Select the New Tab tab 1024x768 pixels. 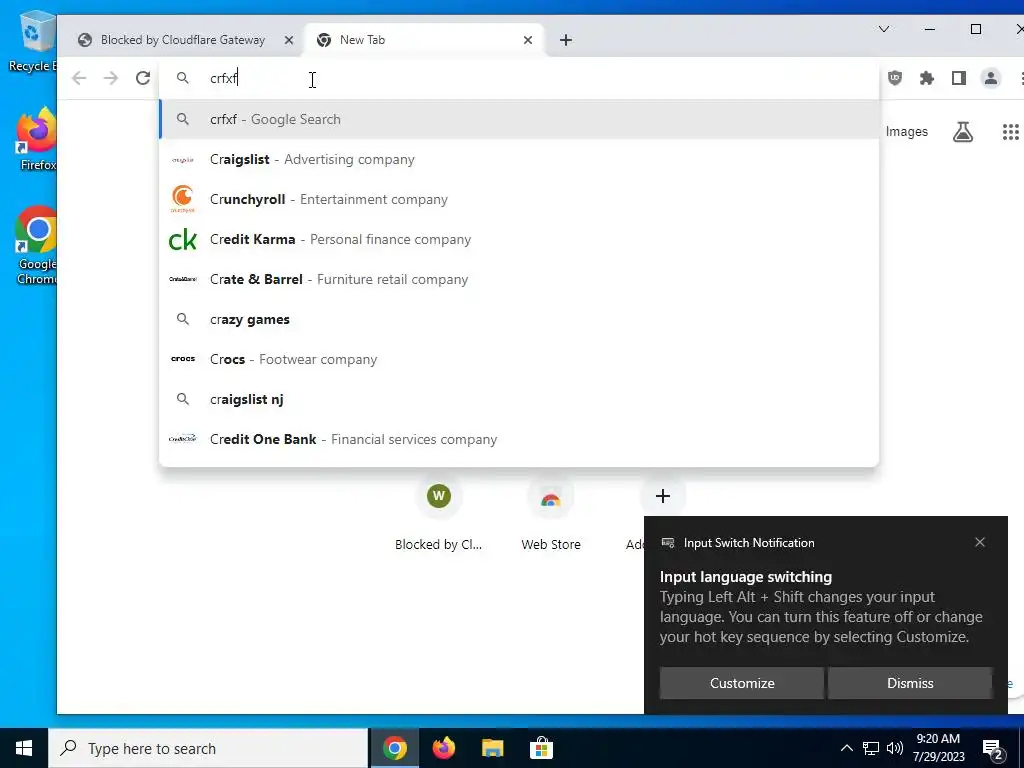click(423, 40)
